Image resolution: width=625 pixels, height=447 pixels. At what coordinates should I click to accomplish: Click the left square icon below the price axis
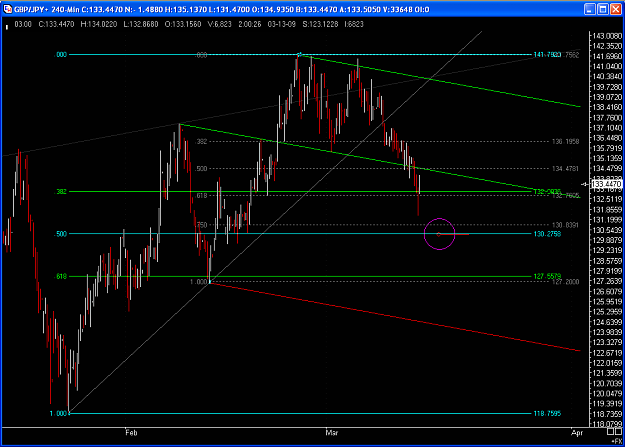[611, 431]
